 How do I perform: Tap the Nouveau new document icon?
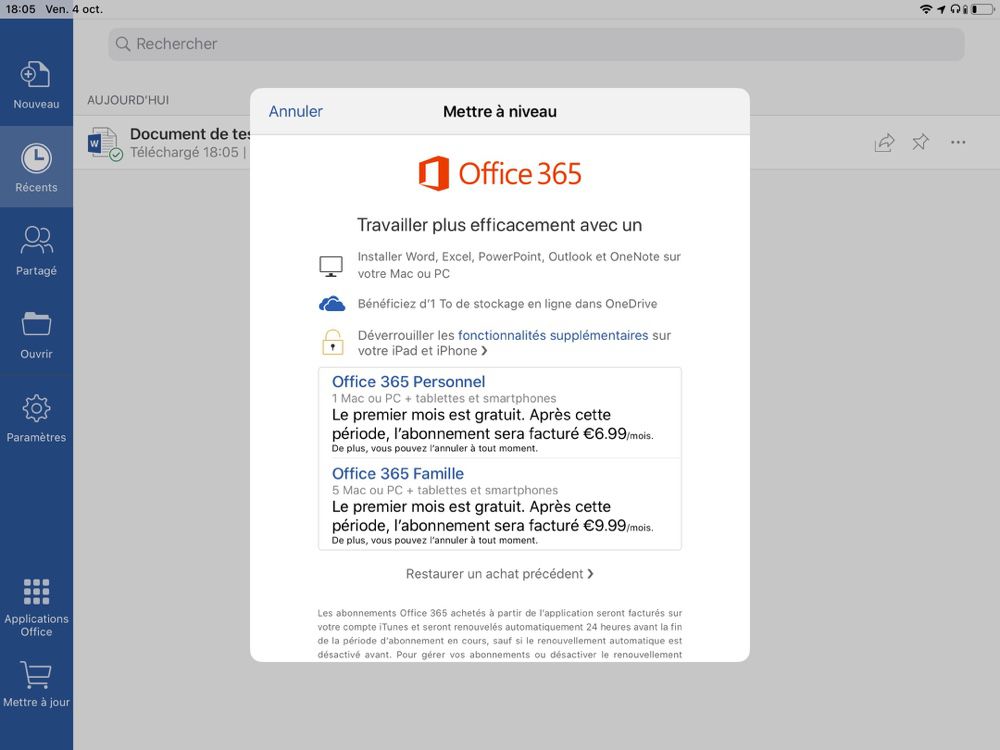pyautogui.click(x=35, y=75)
